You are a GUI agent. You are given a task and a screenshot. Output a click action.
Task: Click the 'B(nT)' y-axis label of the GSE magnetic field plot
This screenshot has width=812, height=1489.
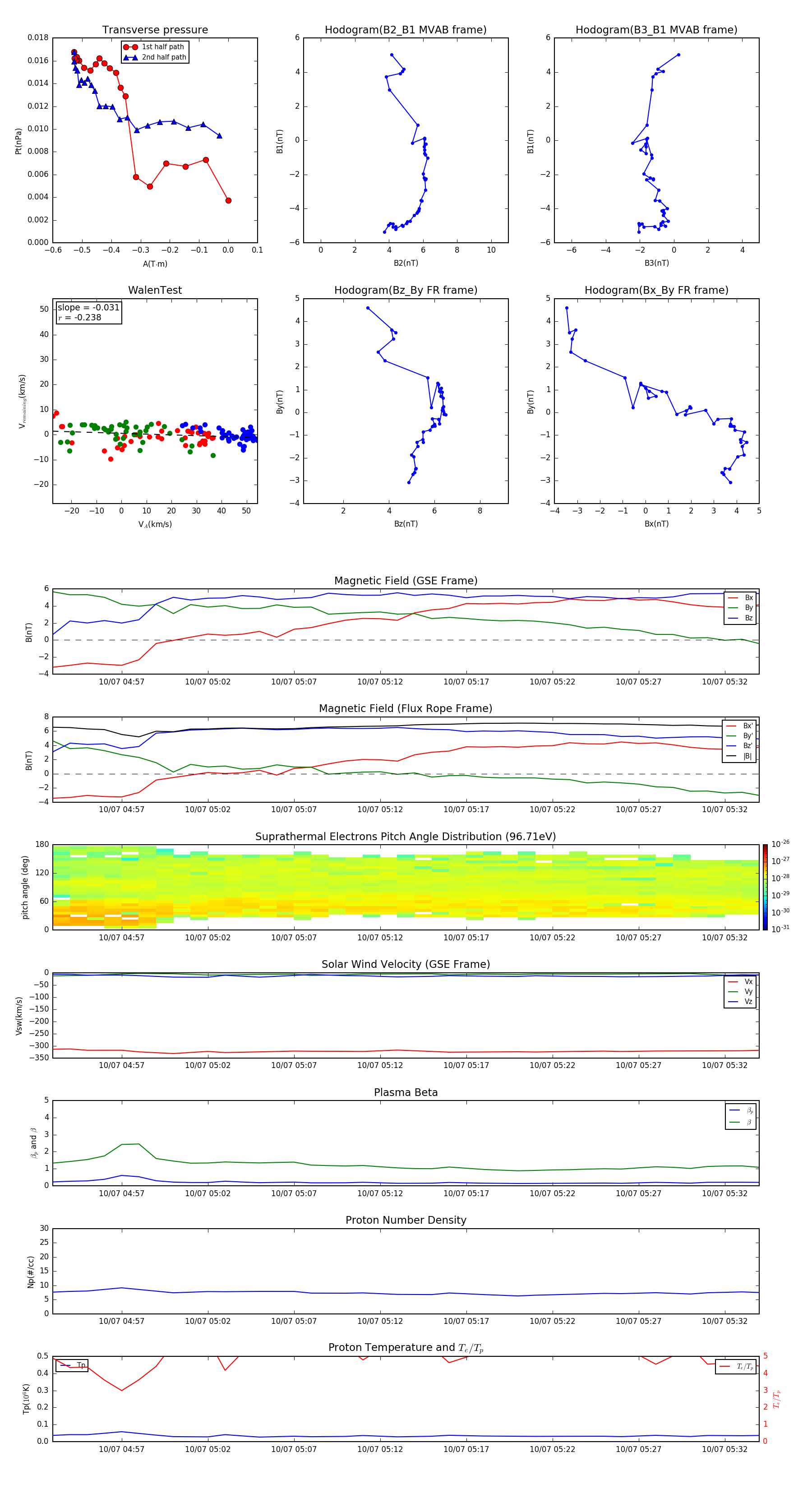pos(28,632)
